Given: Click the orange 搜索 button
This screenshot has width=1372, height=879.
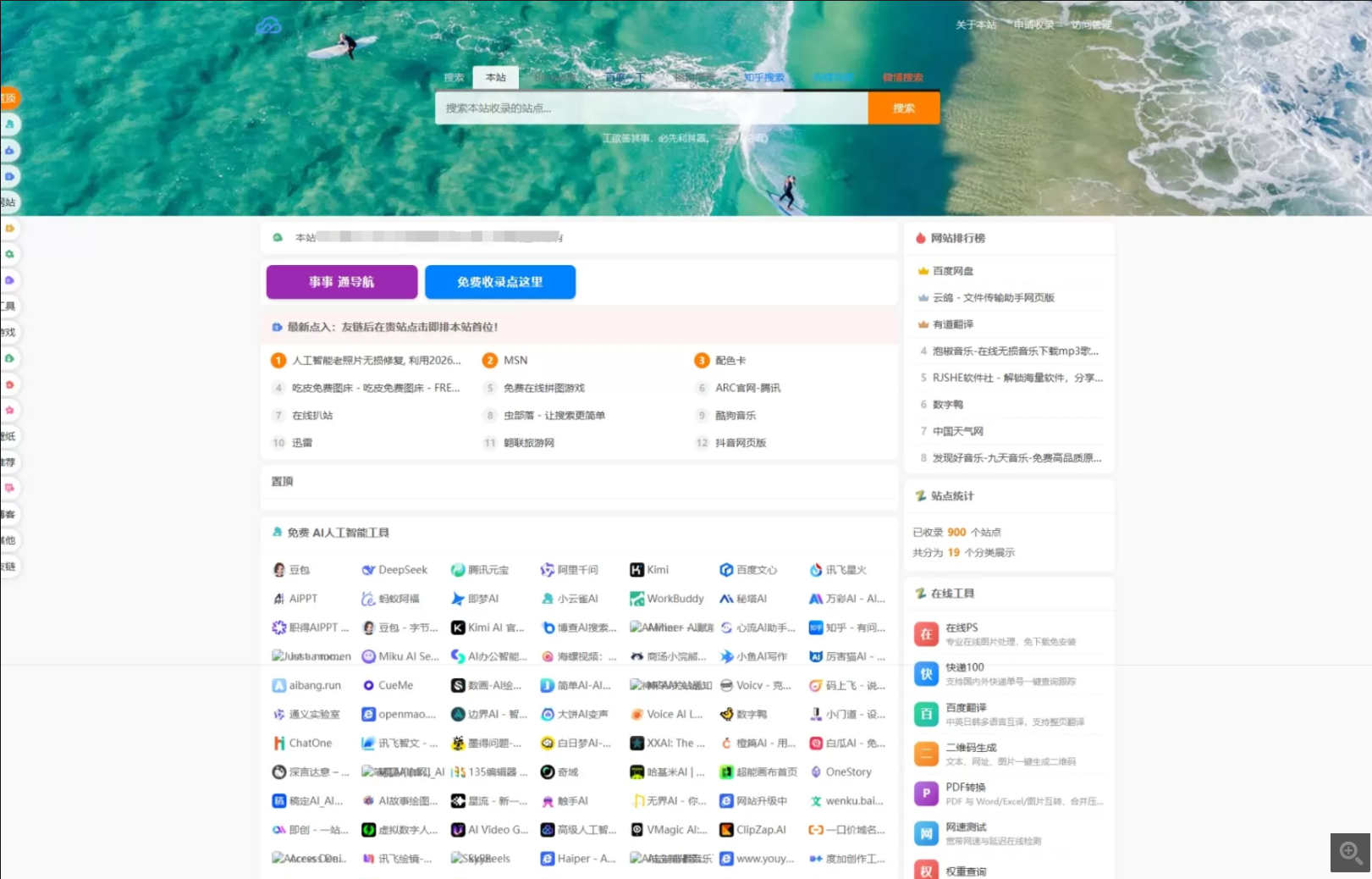Looking at the screenshot, I should coord(904,108).
